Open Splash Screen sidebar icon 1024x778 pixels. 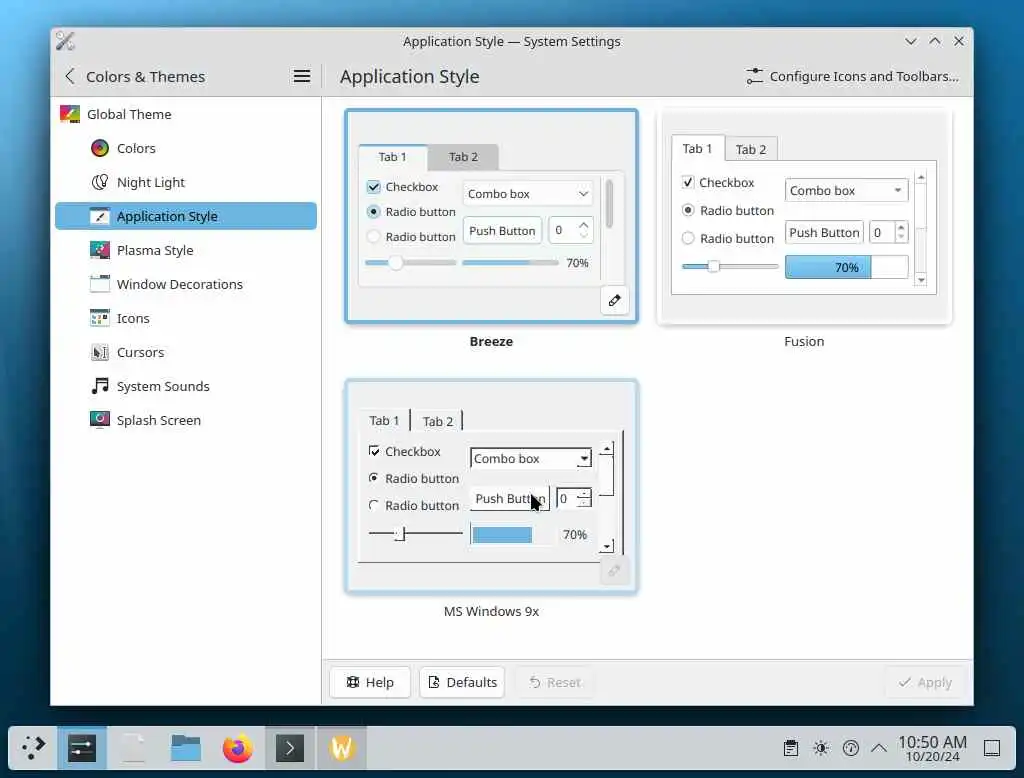(x=99, y=419)
